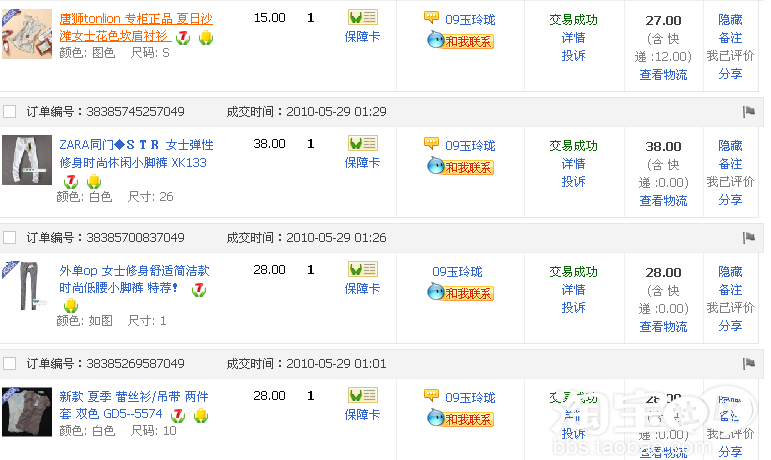This screenshot has width=771, height=460.
Task: Open white ZARA pants product thumbnail
Action: [25, 160]
